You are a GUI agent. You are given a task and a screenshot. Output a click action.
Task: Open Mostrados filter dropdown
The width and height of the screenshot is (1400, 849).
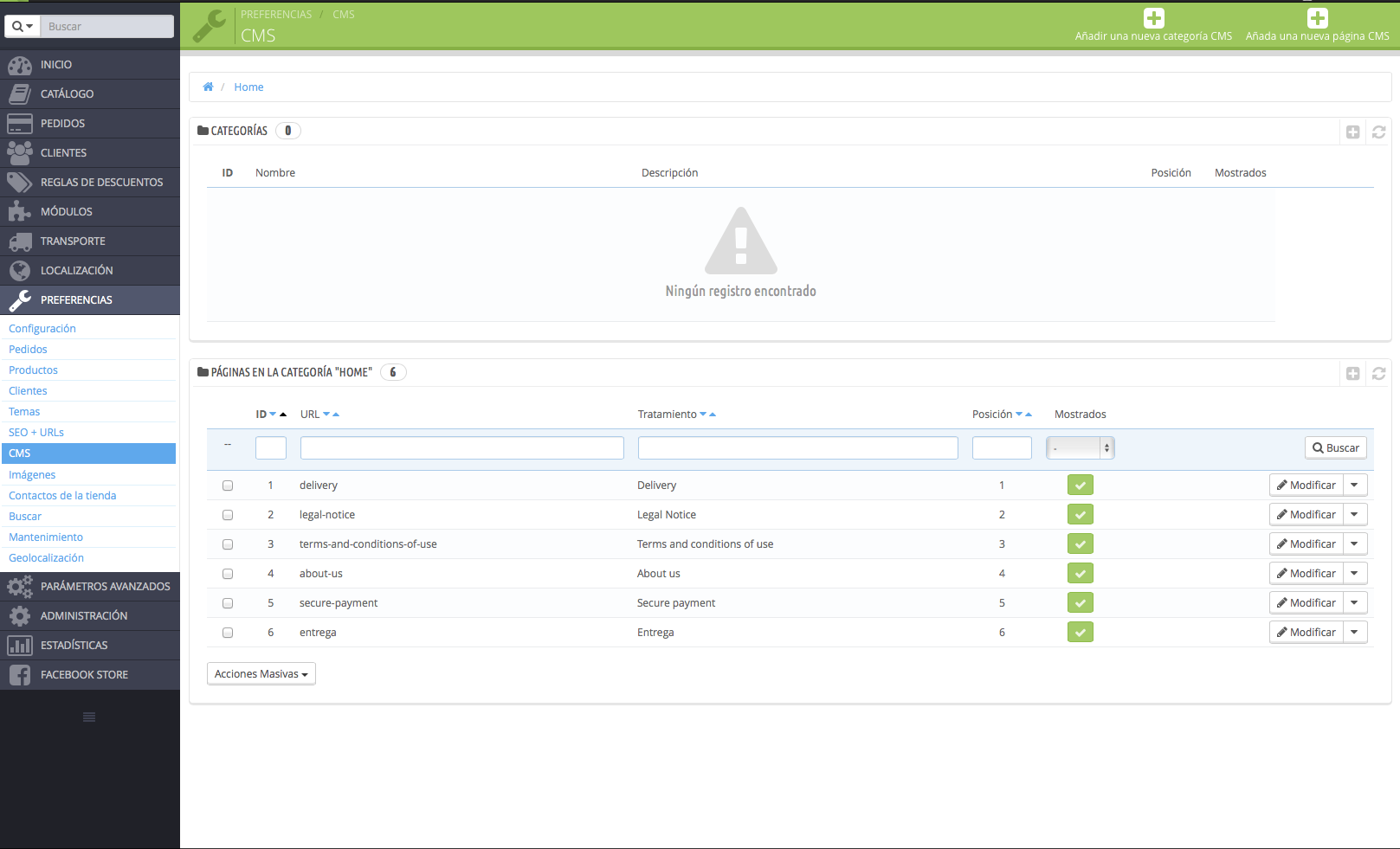point(1080,448)
